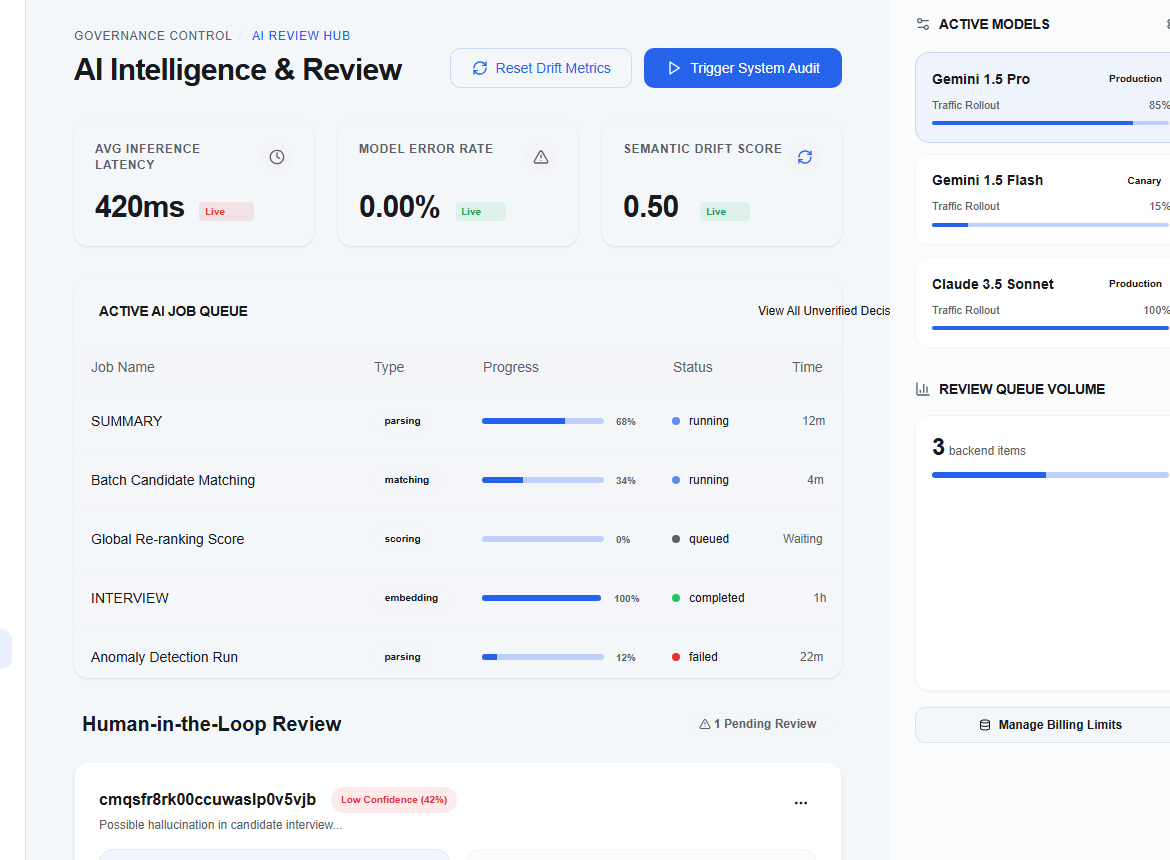Go to Governance Control breadcrumb

coord(153,36)
